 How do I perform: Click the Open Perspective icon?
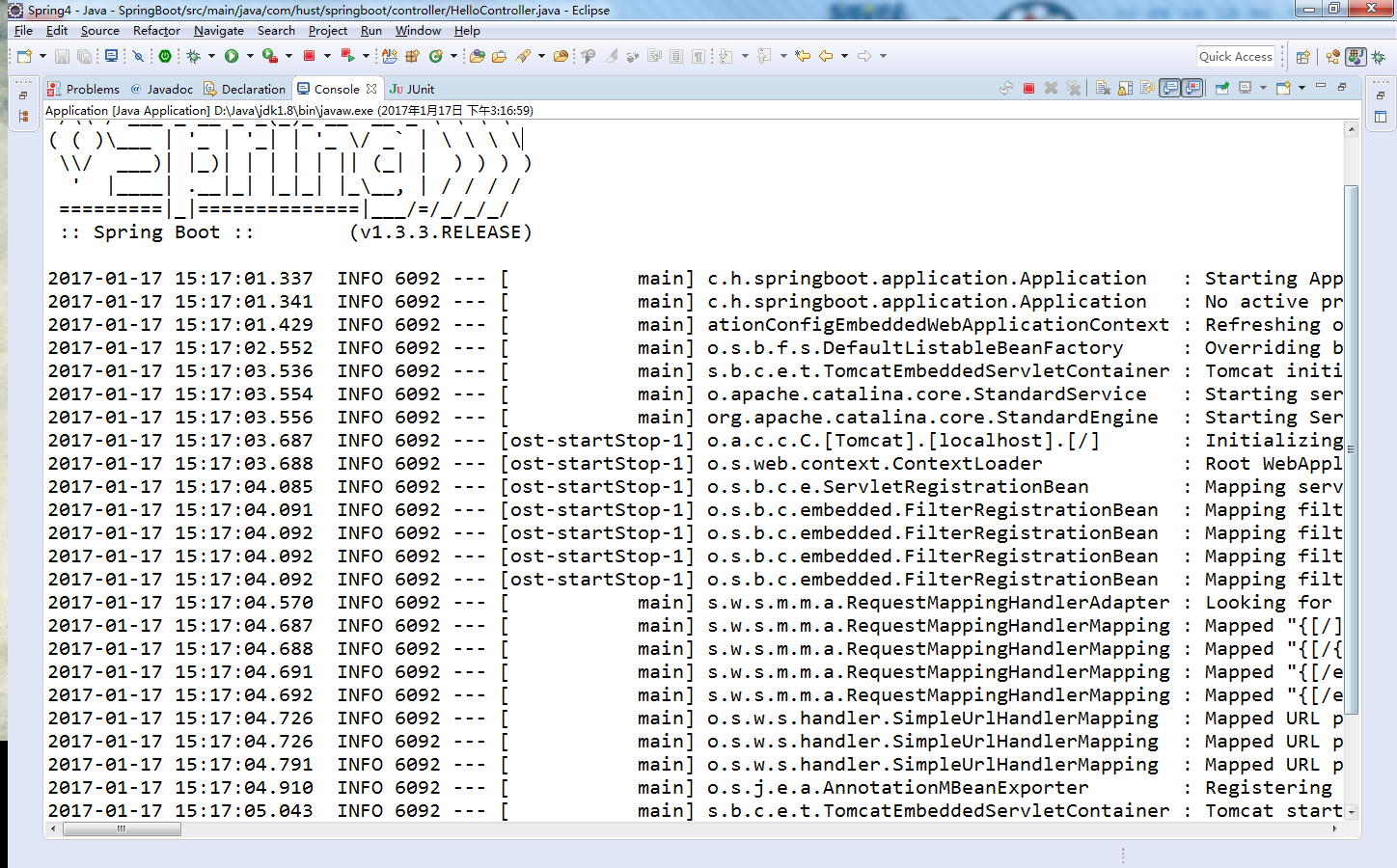point(1302,57)
